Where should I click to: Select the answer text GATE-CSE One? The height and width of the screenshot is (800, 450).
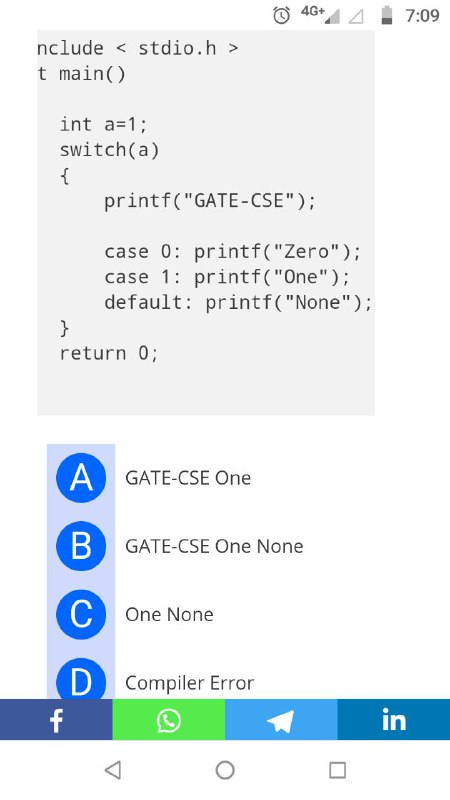pyautogui.click(x=188, y=478)
